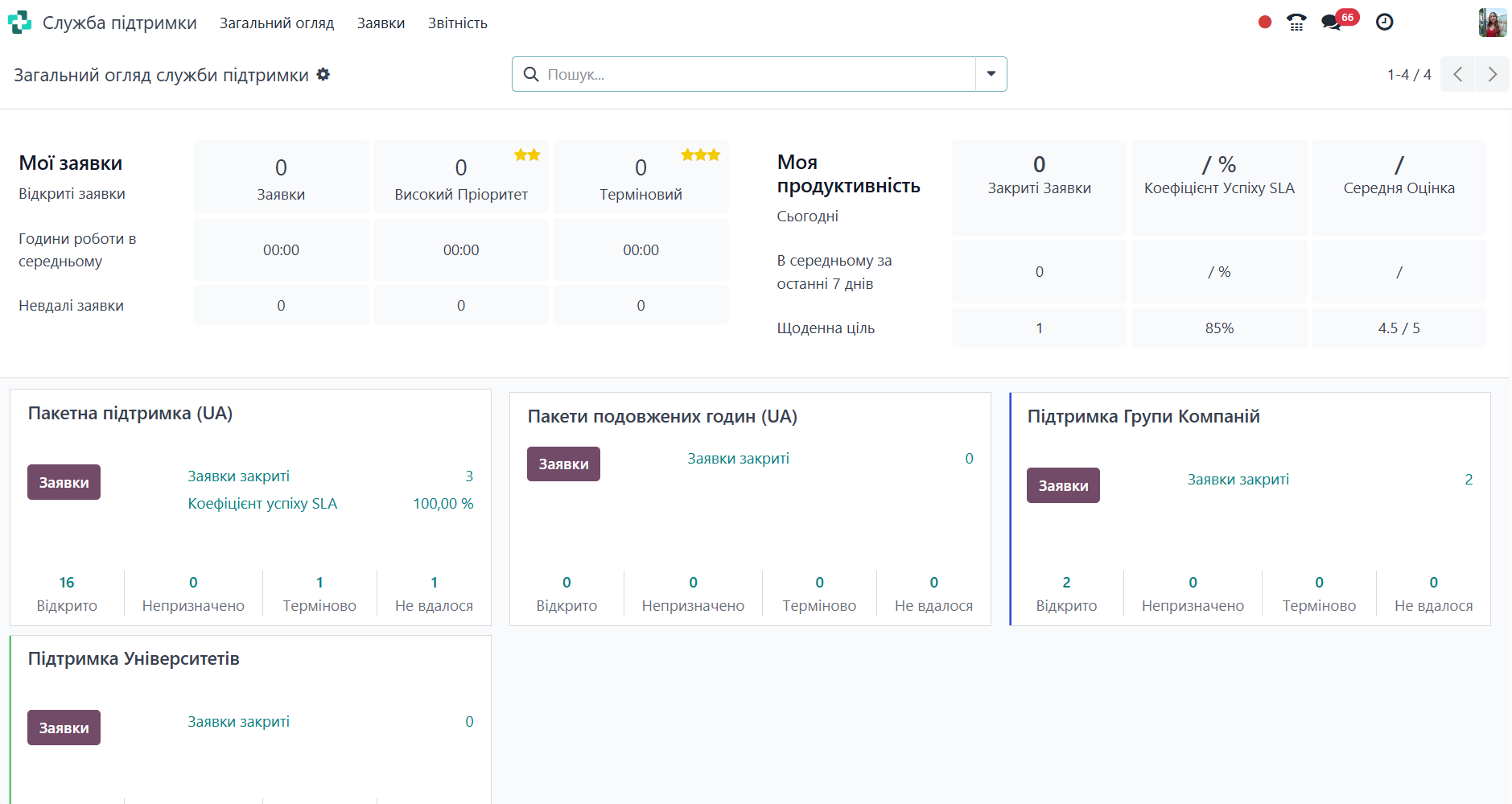Click the 1-4 / 4 pager counter

point(1409,75)
